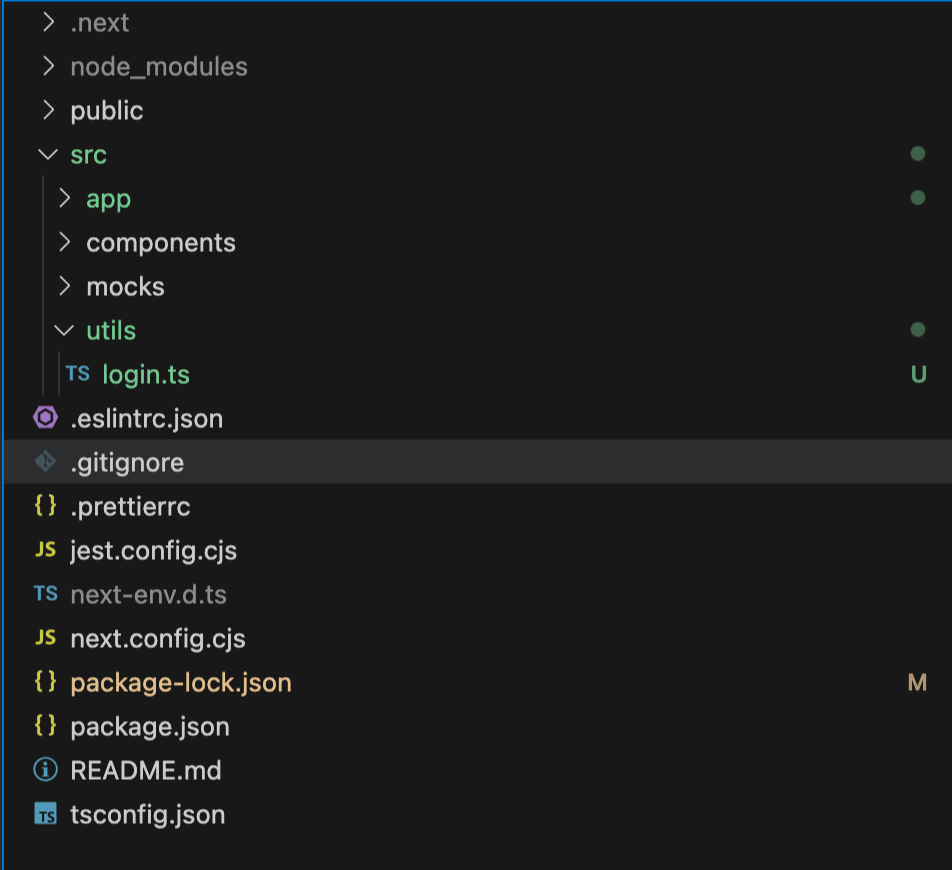Click the green change dot on utils

918,330
